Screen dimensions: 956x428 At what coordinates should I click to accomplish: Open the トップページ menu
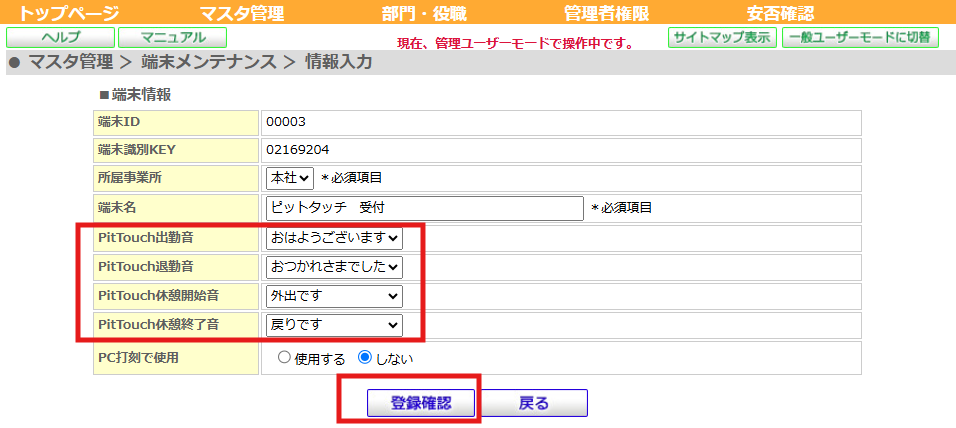point(69,13)
